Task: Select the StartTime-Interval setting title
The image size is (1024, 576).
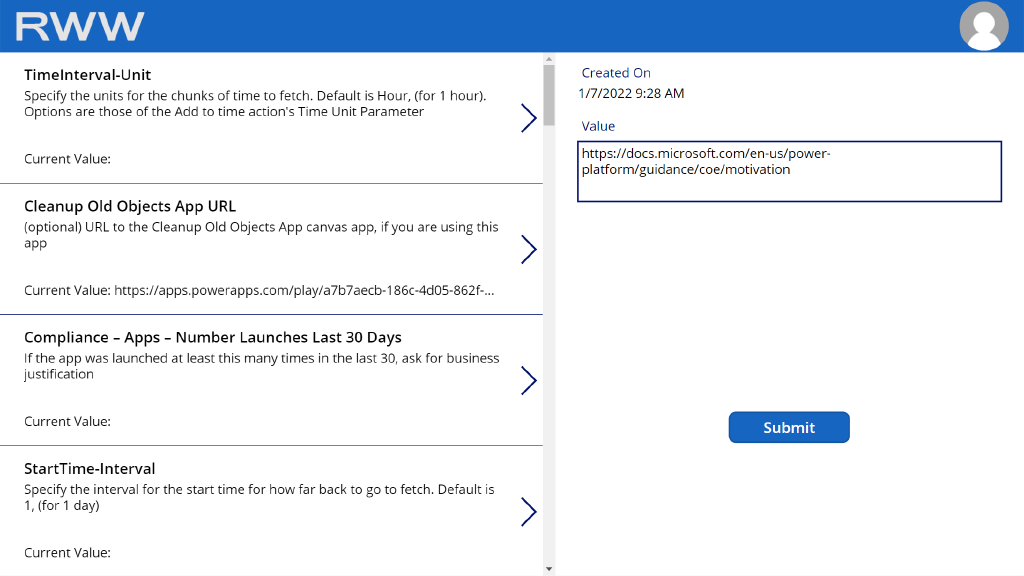Action: click(90, 468)
